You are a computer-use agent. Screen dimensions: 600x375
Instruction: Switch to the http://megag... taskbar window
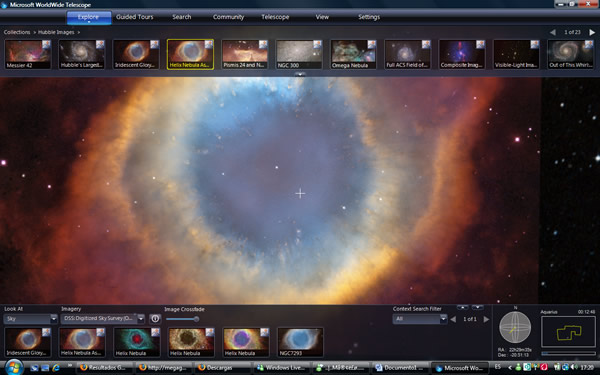pos(164,368)
